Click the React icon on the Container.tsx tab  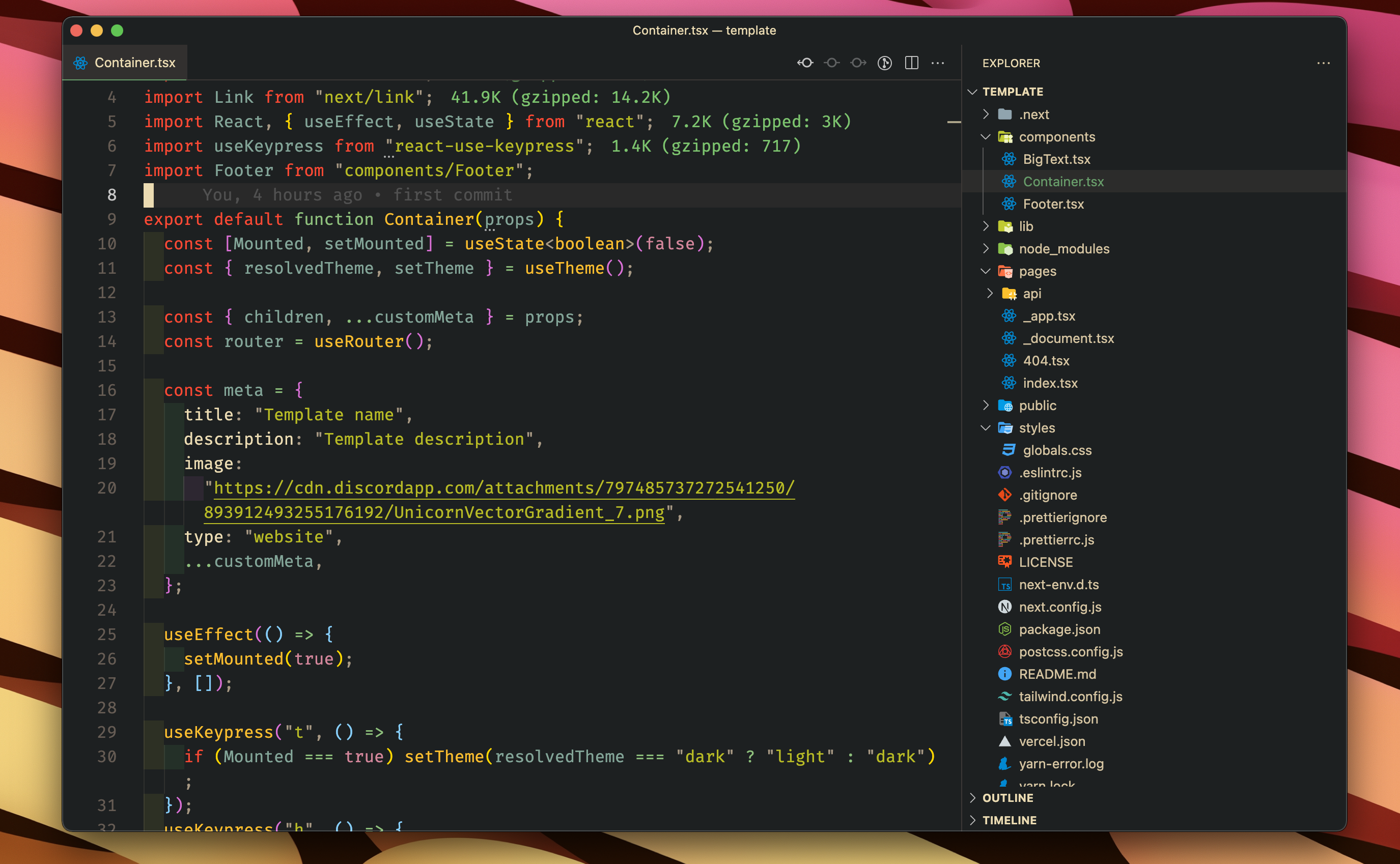80,63
